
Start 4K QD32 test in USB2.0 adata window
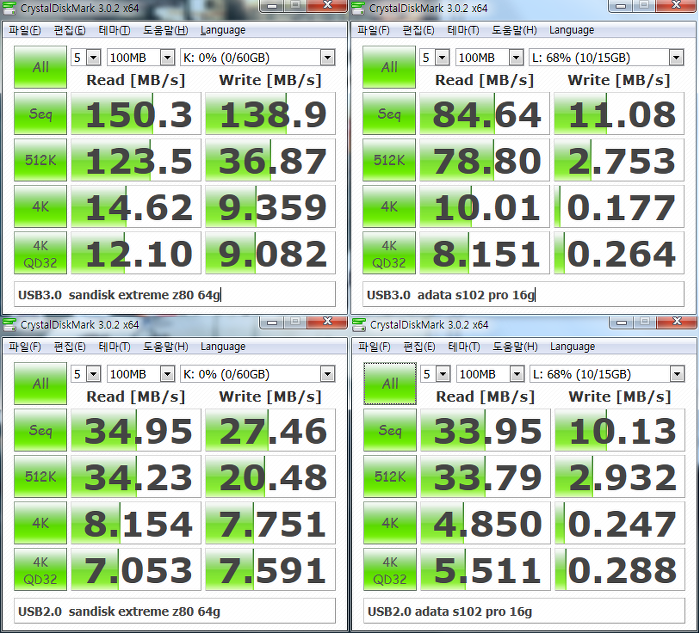(x=390, y=569)
